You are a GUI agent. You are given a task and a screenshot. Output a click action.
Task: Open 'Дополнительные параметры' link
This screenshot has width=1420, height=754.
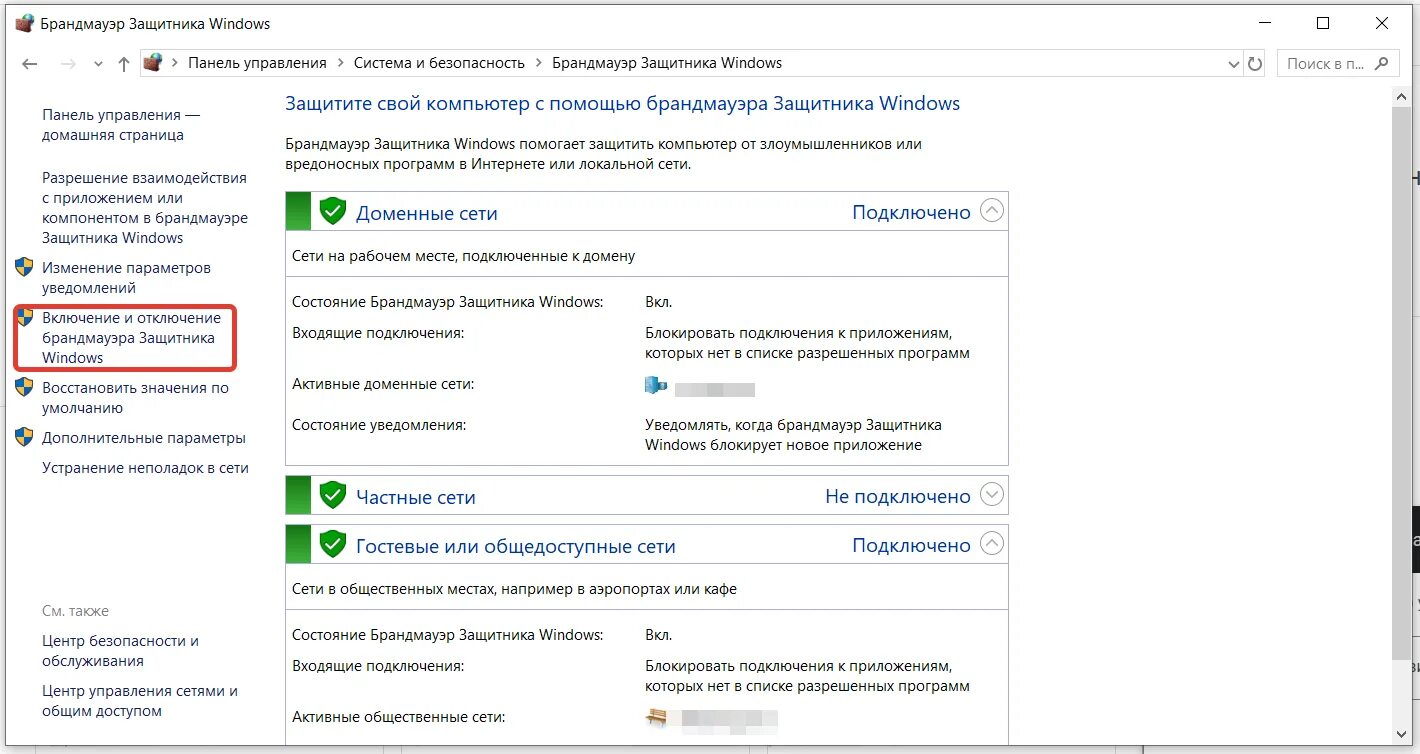click(x=143, y=438)
